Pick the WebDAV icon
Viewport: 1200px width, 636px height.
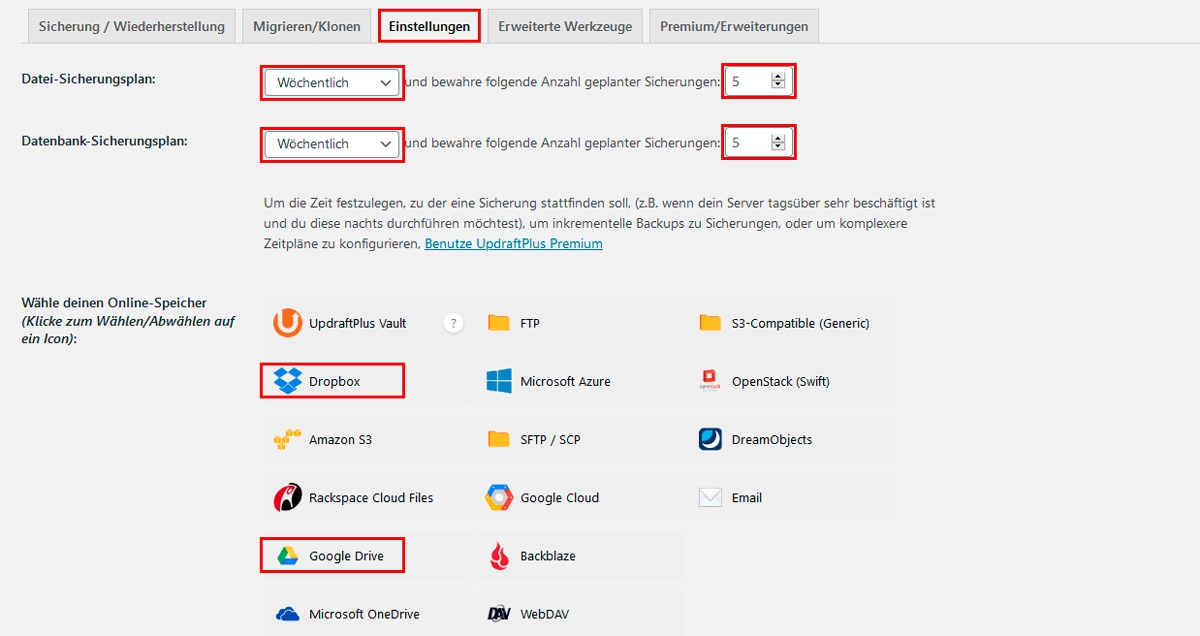click(499, 614)
